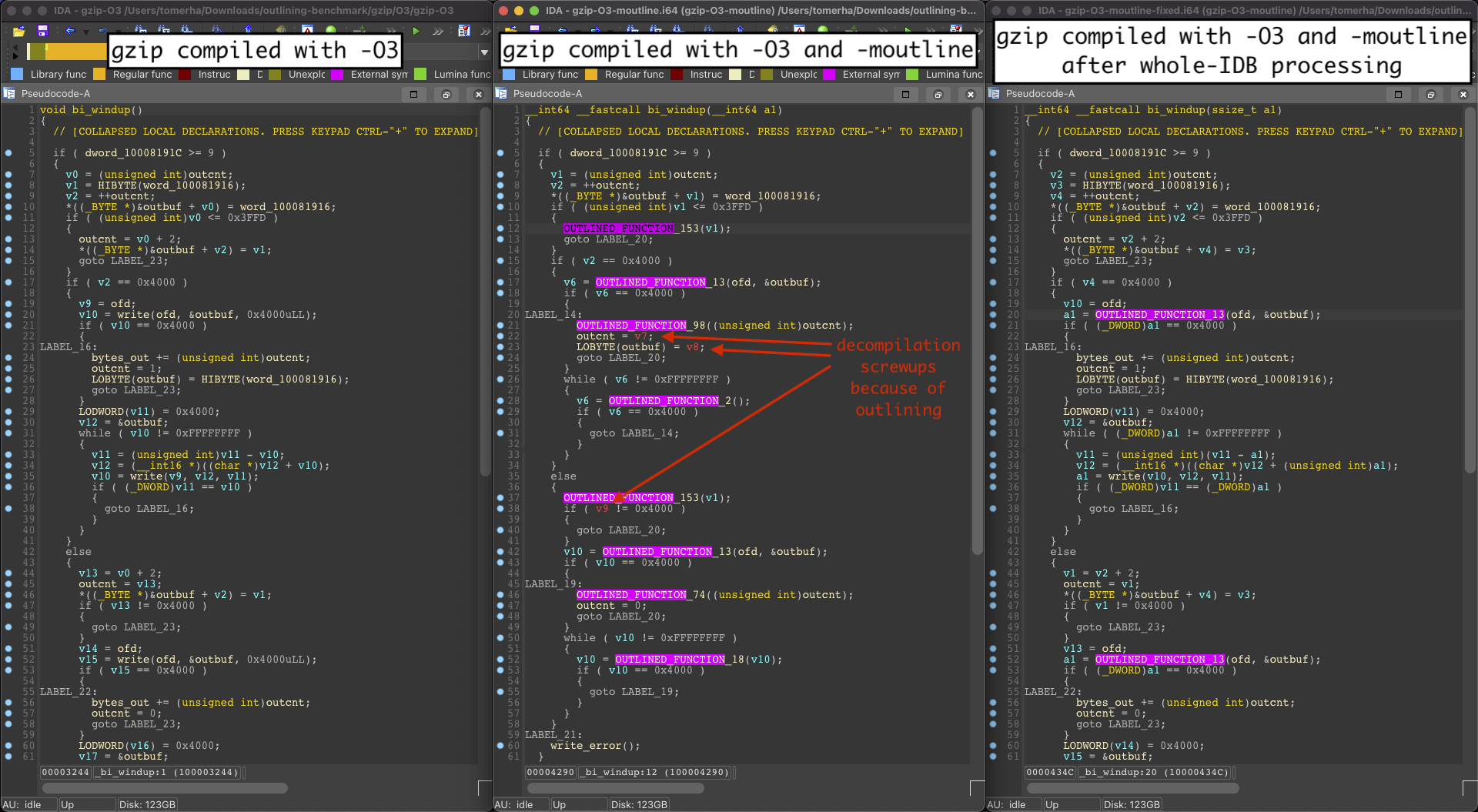Viewport: 1478px width, 812px height.
Task: Expand collapsed local declarations in left window
Action: (266, 132)
